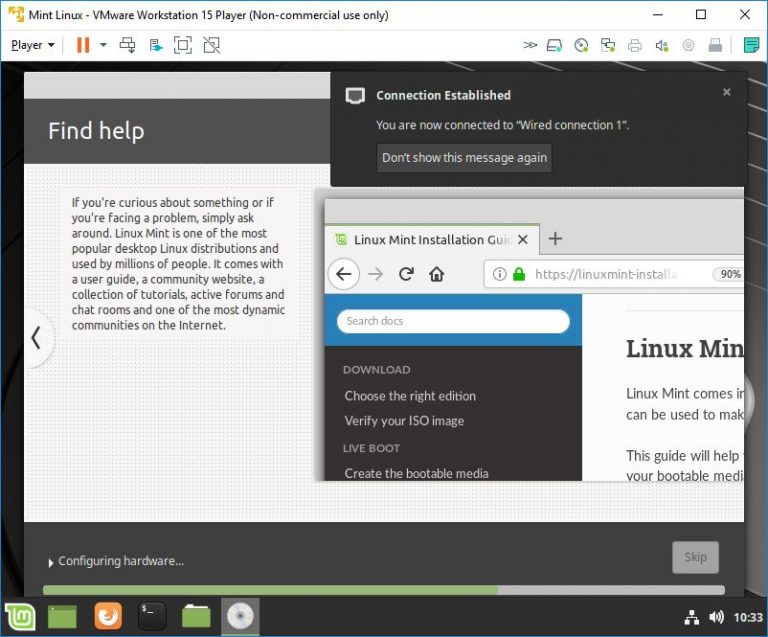The height and width of the screenshot is (637, 768).
Task: Reload the browser page
Action: (406, 274)
